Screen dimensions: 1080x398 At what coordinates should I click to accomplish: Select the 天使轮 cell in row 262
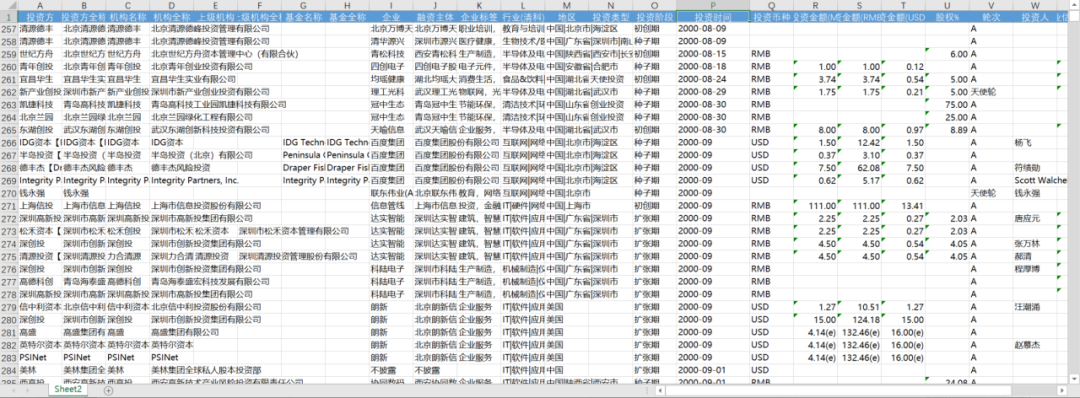point(991,92)
